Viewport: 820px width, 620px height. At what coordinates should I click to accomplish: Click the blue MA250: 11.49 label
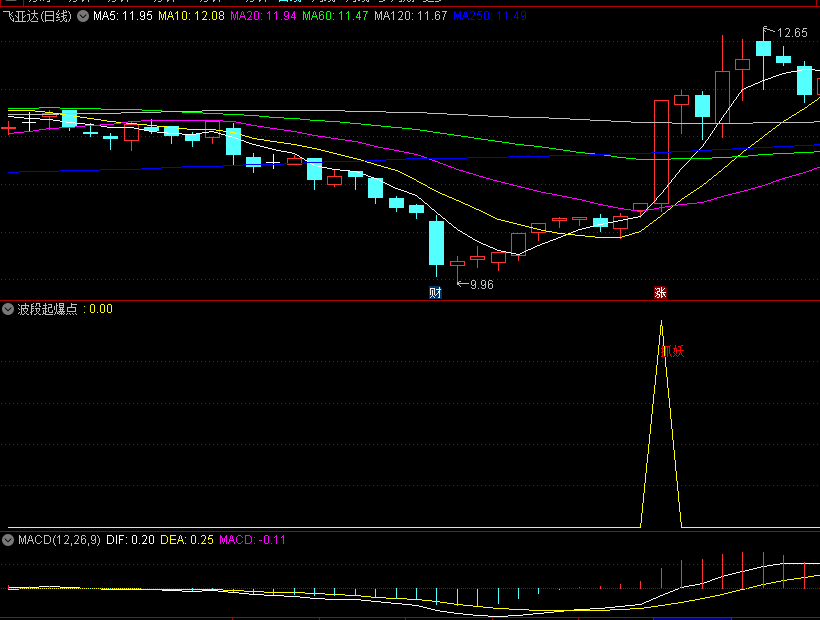[x=489, y=16]
